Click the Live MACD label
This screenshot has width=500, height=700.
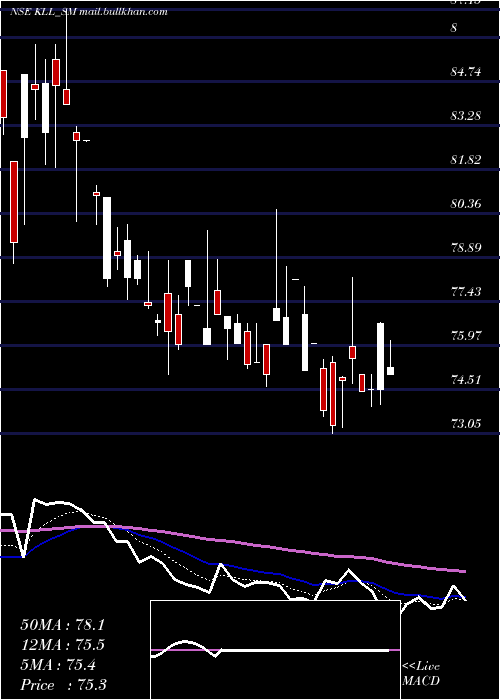(x=421, y=674)
